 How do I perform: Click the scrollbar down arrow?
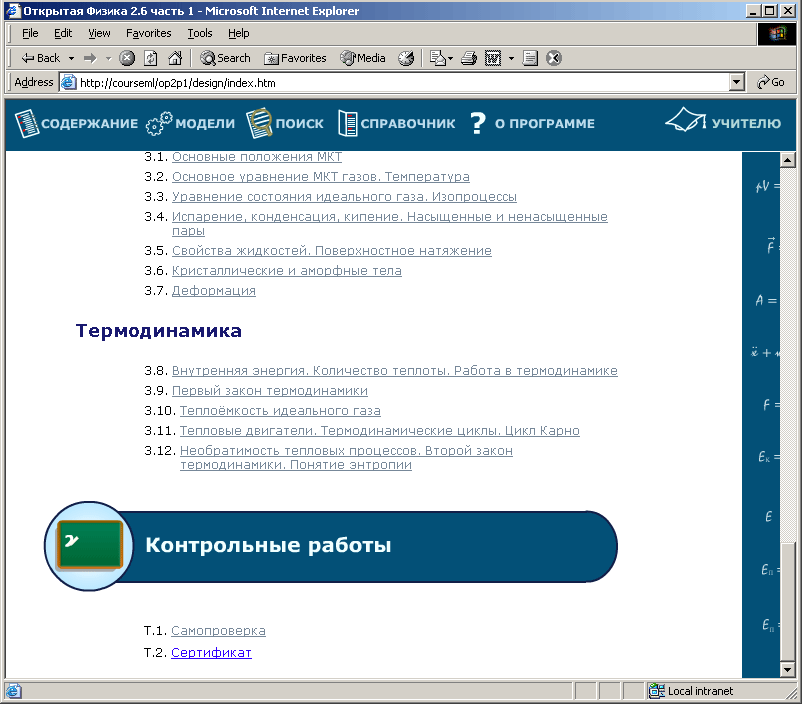[787, 669]
